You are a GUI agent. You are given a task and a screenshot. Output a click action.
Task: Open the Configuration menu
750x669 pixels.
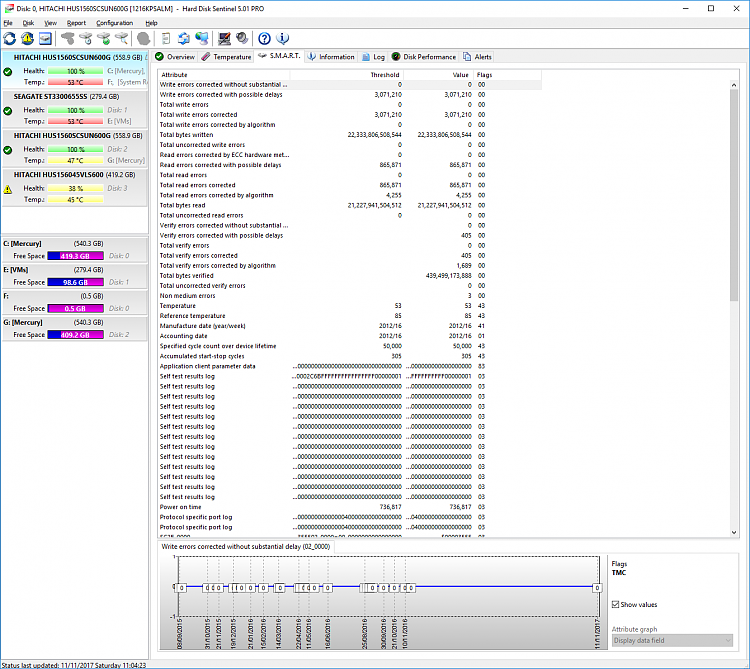coord(114,22)
